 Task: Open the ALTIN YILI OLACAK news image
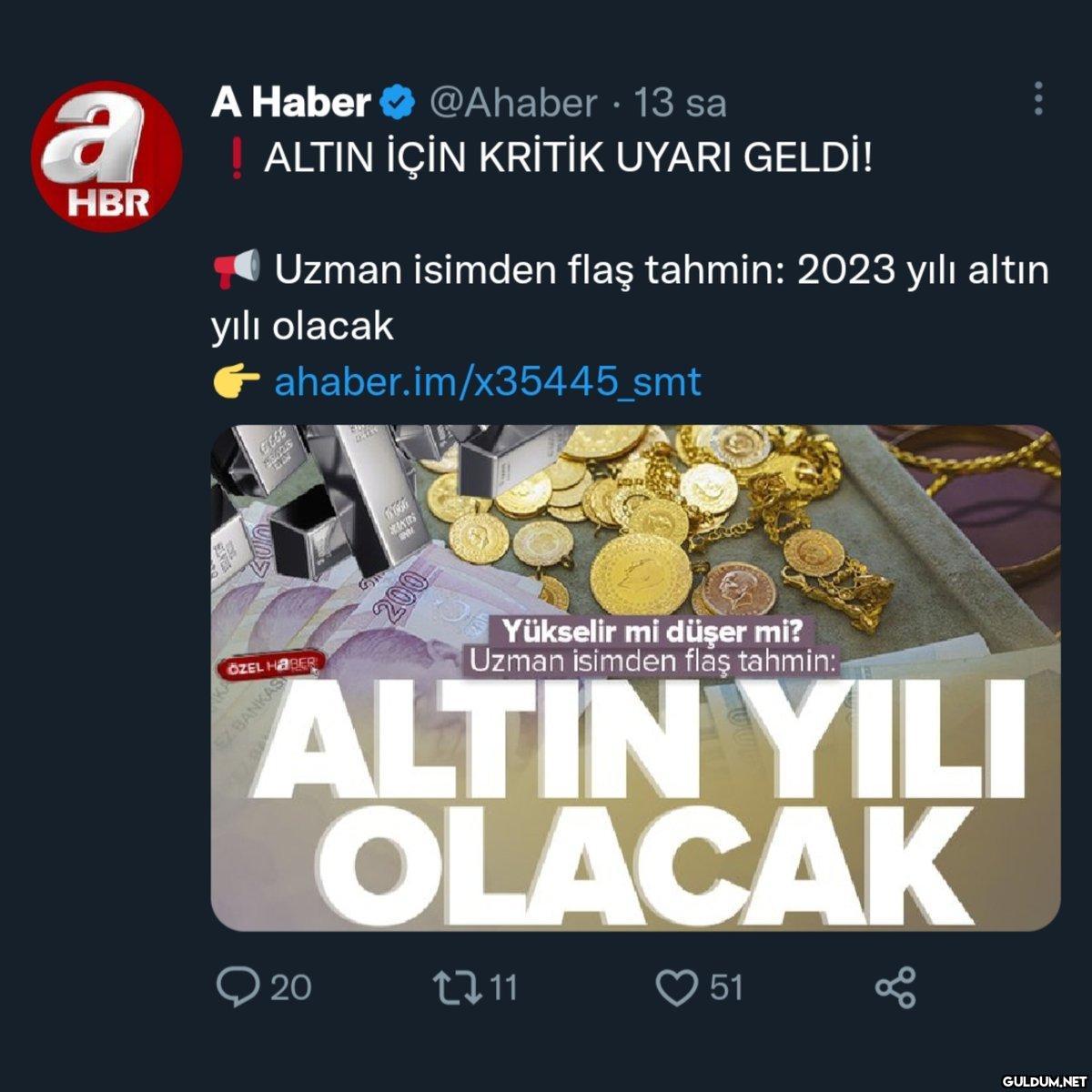(x=635, y=678)
